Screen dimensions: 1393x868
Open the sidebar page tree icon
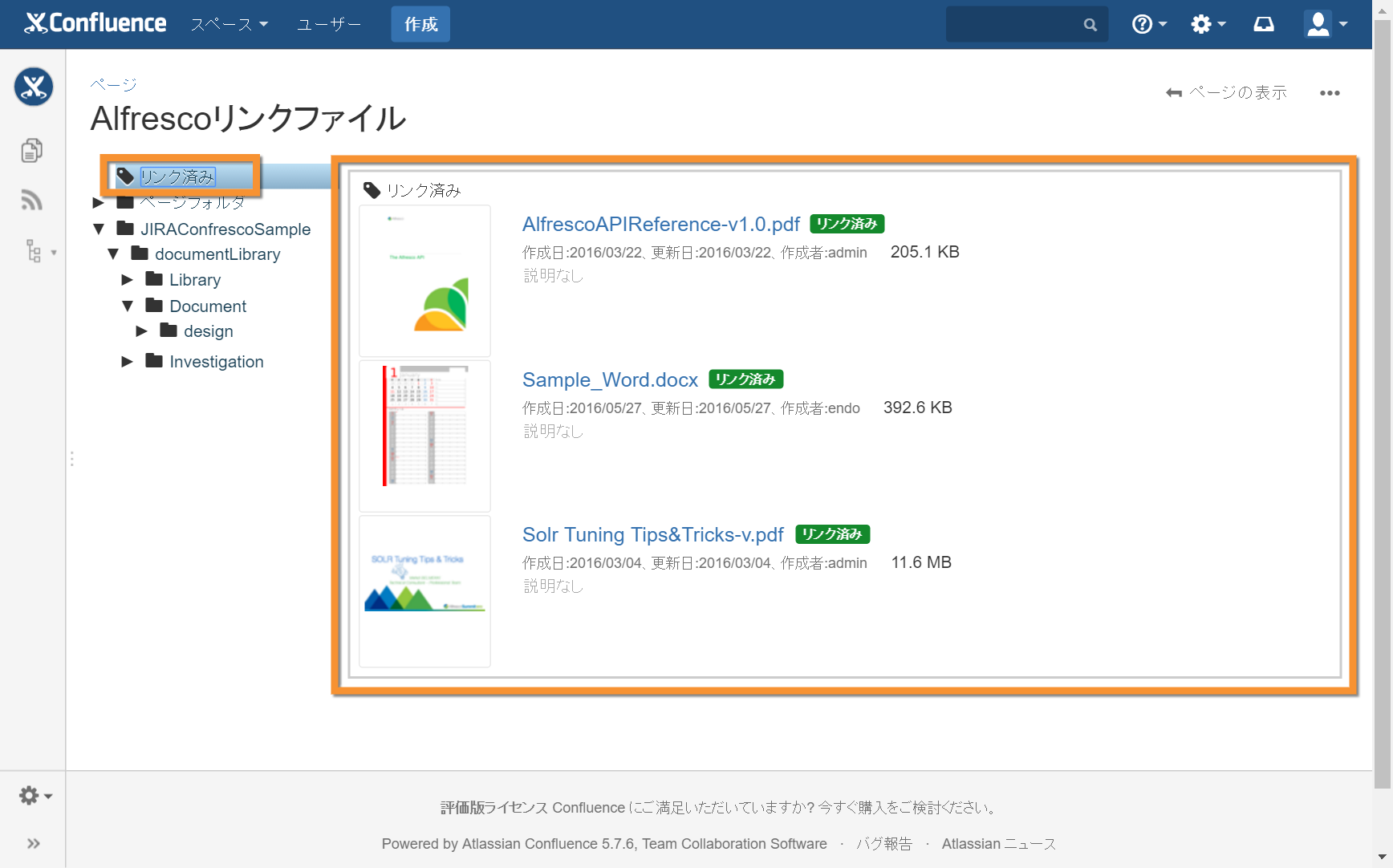34,251
